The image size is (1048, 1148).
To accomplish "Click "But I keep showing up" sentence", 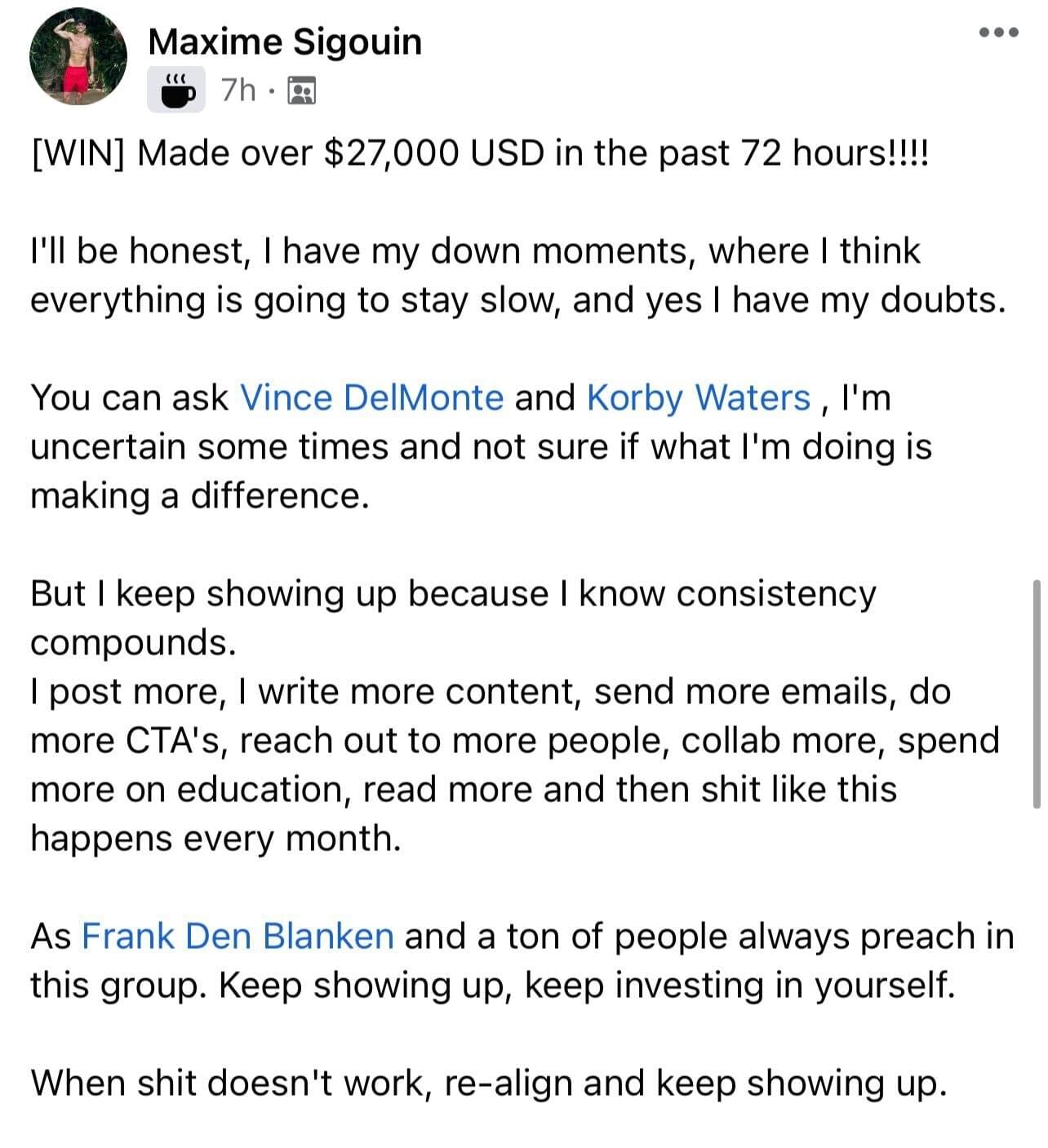I will pyautogui.click(x=453, y=618).
